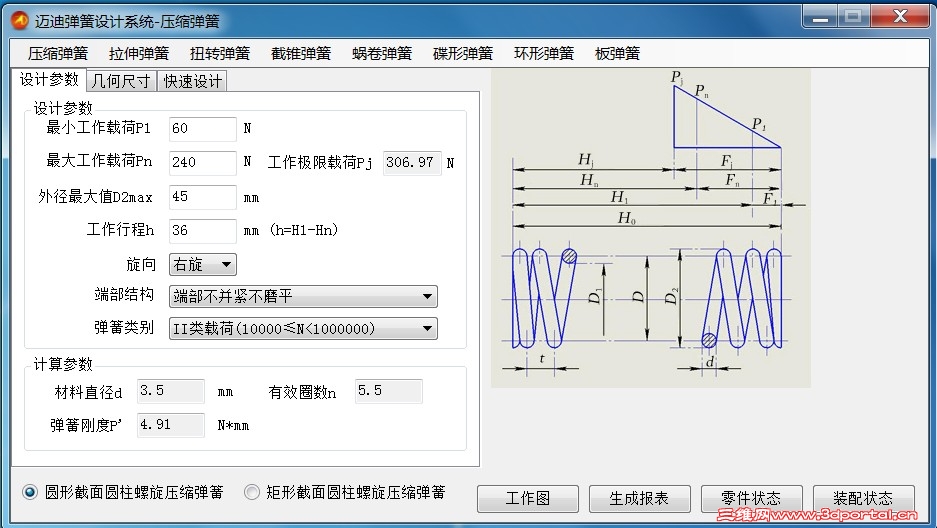
Task: Open the 蜗卷弹簧 menu
Action: tap(382, 54)
